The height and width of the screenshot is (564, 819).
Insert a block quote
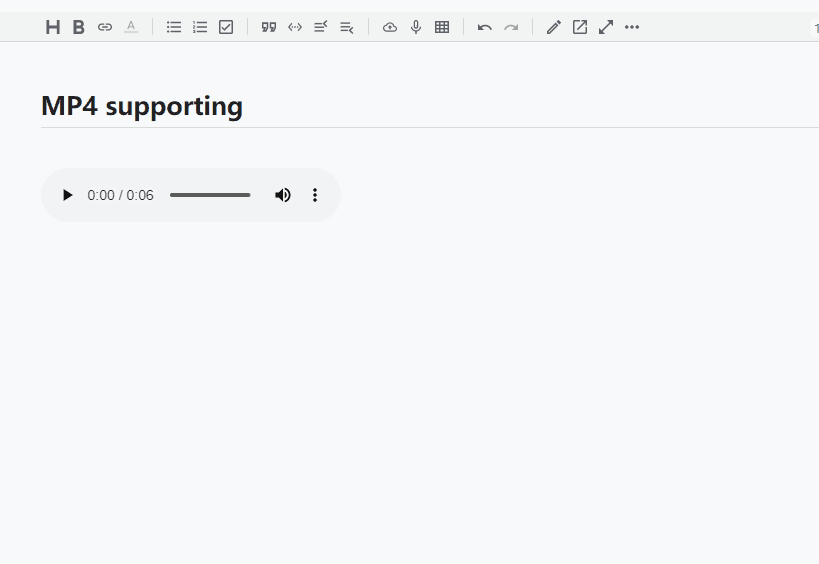pyautogui.click(x=269, y=27)
